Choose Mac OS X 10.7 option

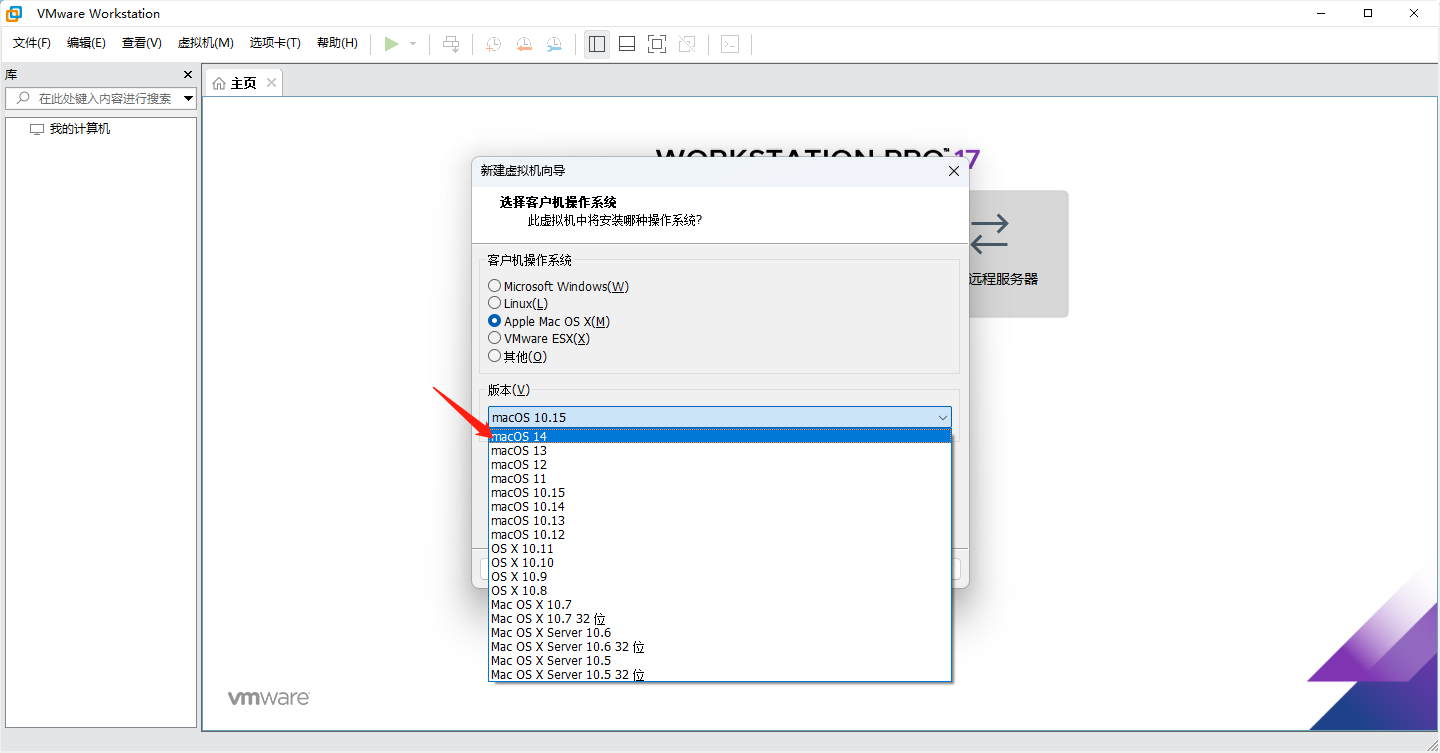click(720, 605)
